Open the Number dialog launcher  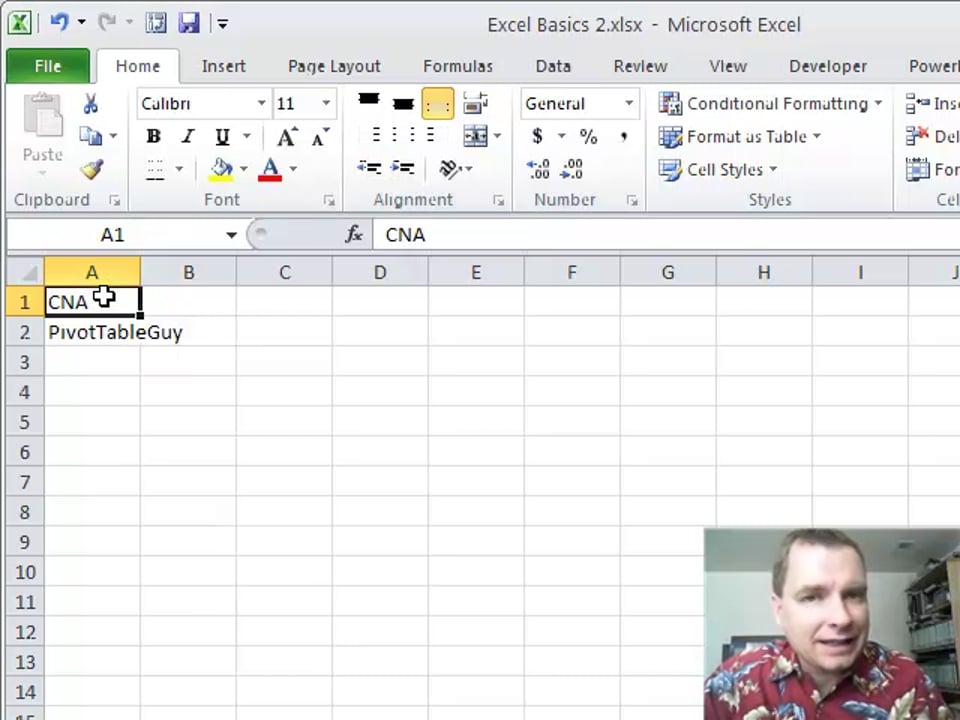(x=632, y=200)
